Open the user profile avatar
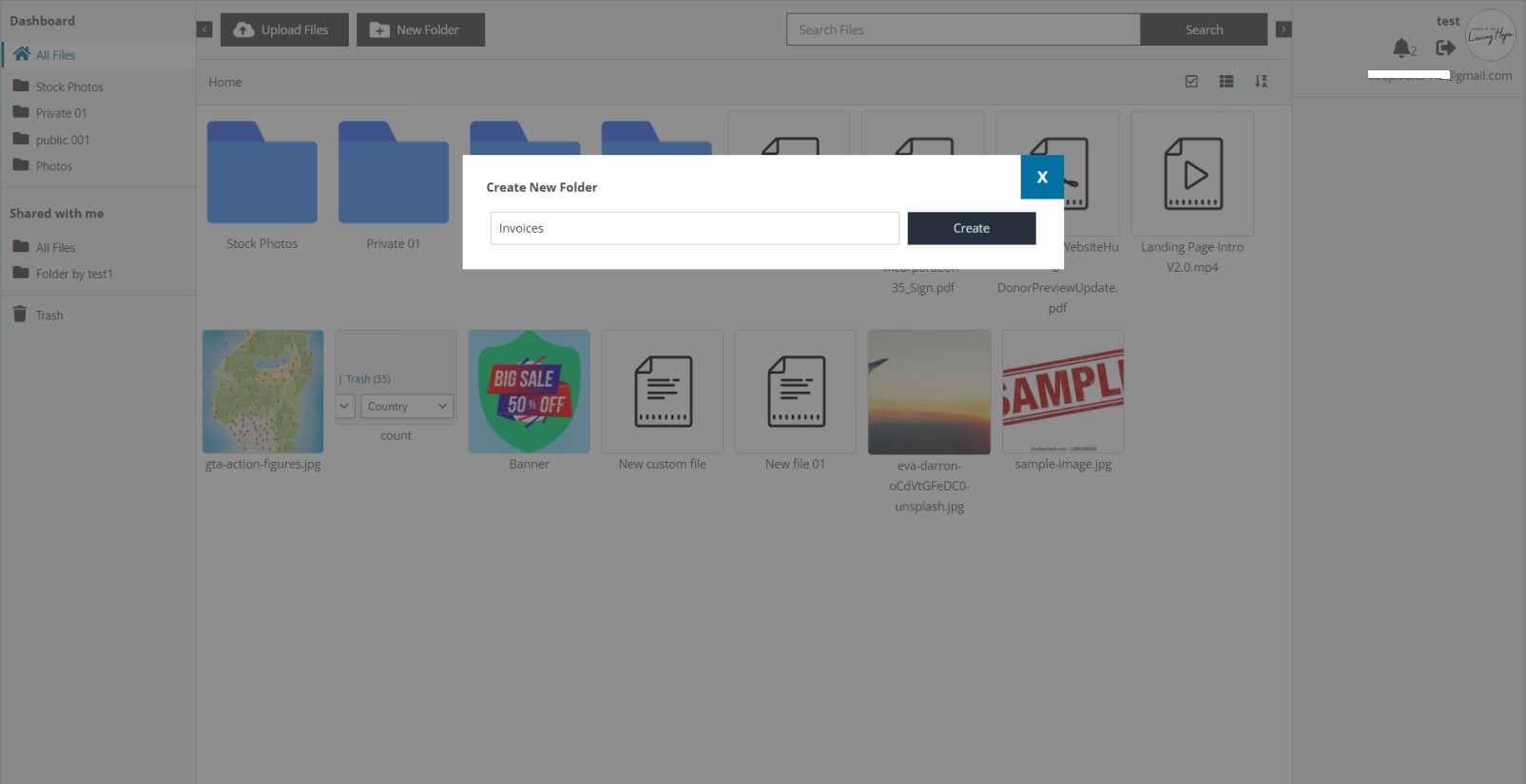This screenshot has height=784, width=1526. pos(1490,35)
